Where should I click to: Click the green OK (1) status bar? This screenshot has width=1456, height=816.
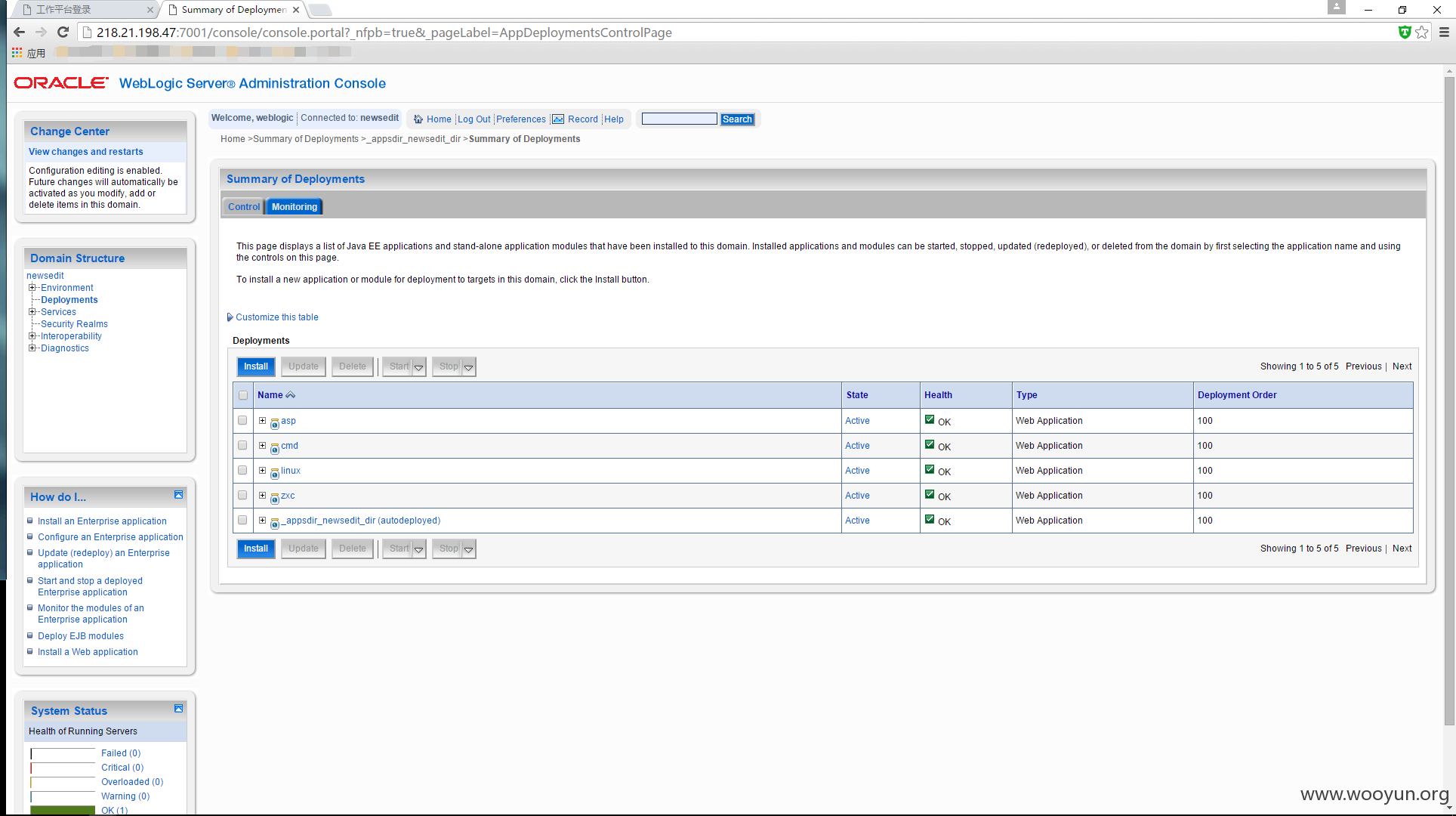(x=63, y=810)
